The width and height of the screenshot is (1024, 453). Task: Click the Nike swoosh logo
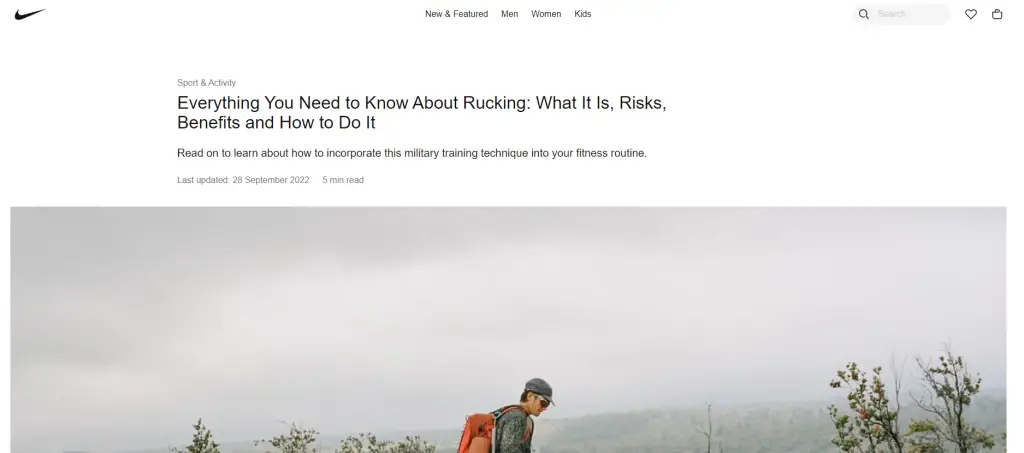click(30, 14)
